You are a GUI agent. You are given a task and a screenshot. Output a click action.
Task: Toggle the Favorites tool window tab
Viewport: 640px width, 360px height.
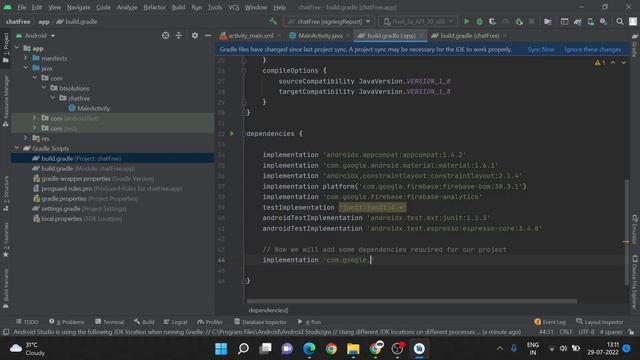pos(6,240)
